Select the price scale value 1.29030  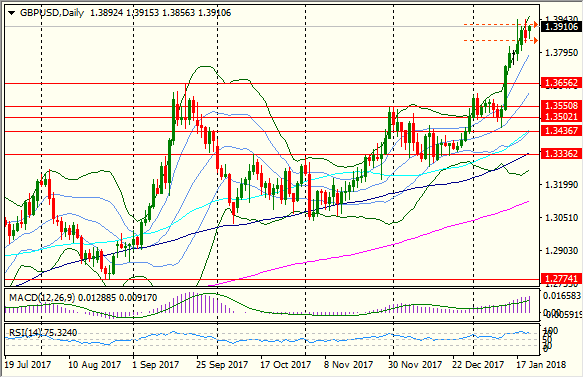(561, 251)
